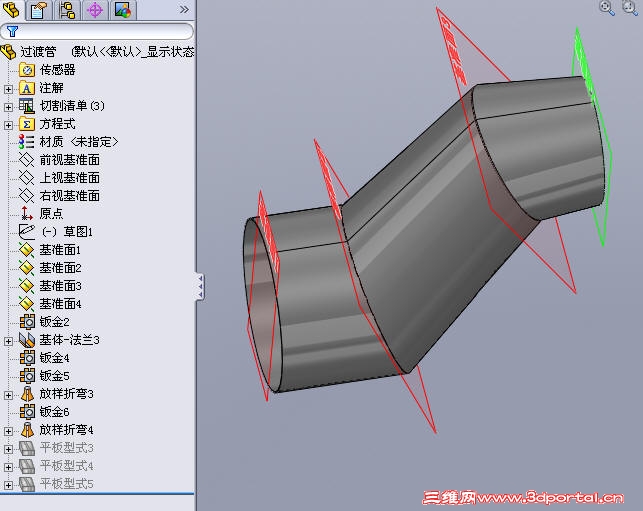The height and width of the screenshot is (511, 643).
Task: Click the funnel filter icon
Action: click(12, 31)
